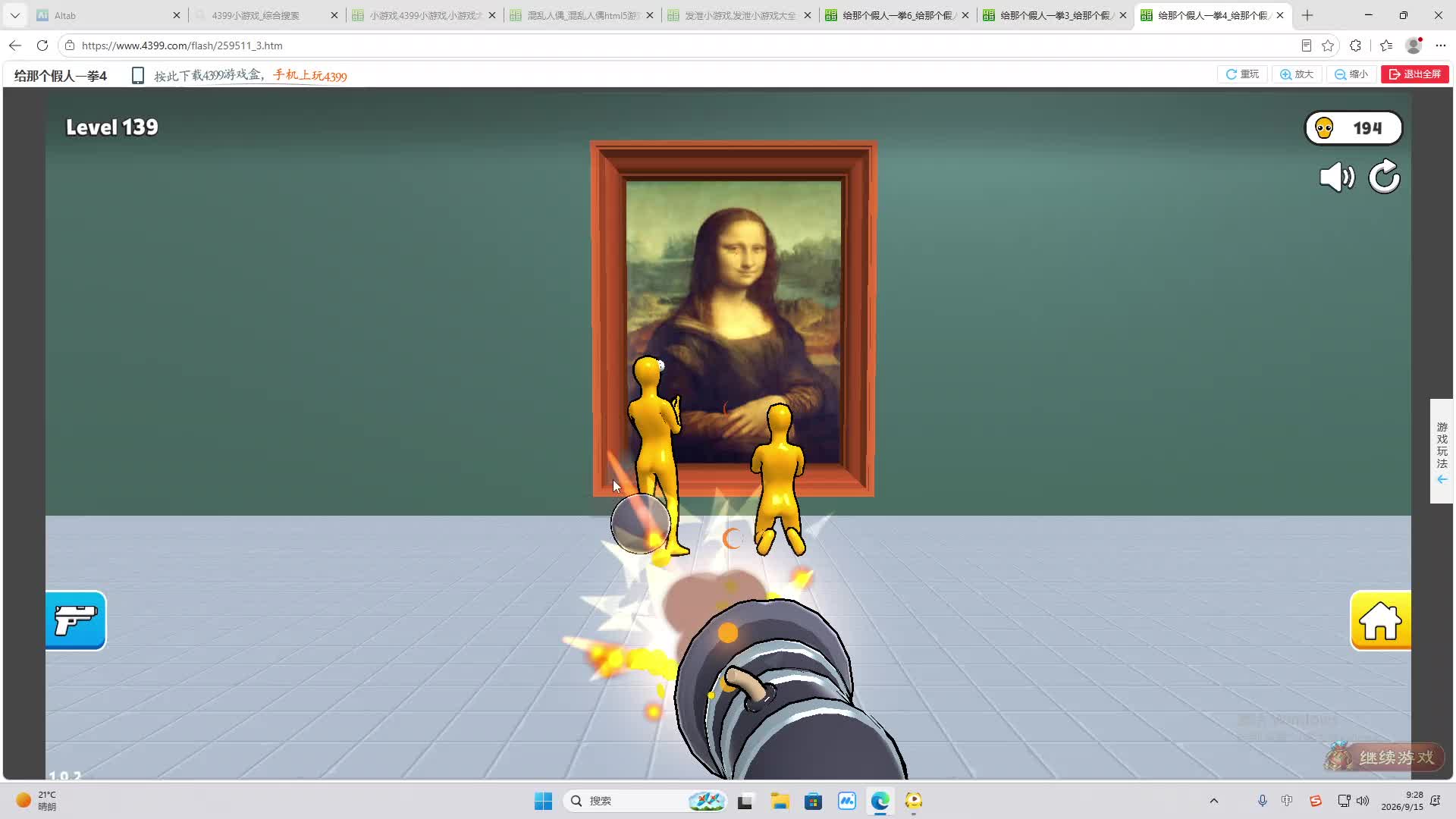This screenshot has height=819, width=1456.
Task: Open the pistol weapon selector
Action: click(75, 620)
